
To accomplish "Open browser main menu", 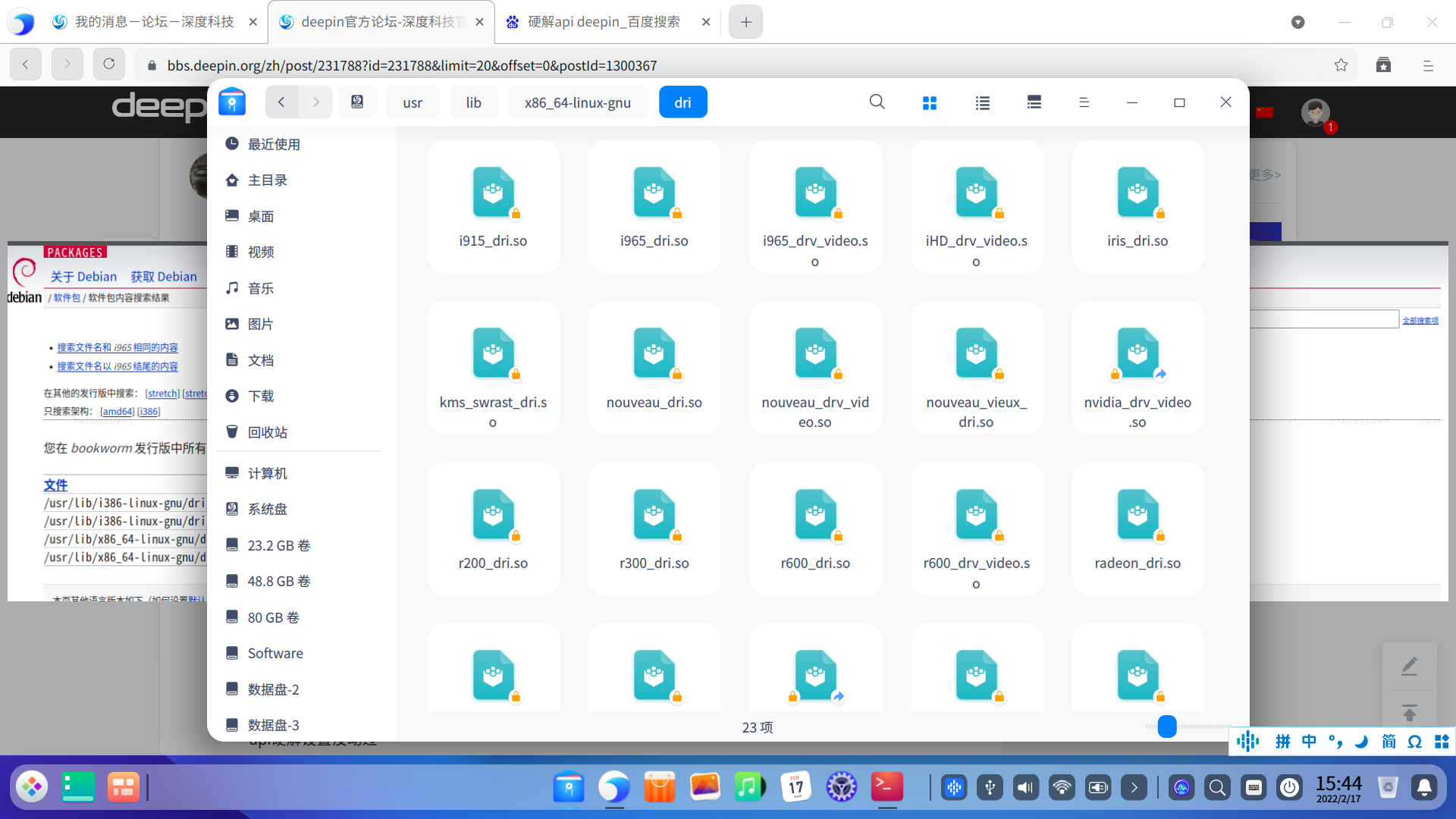I will pos(1428,65).
